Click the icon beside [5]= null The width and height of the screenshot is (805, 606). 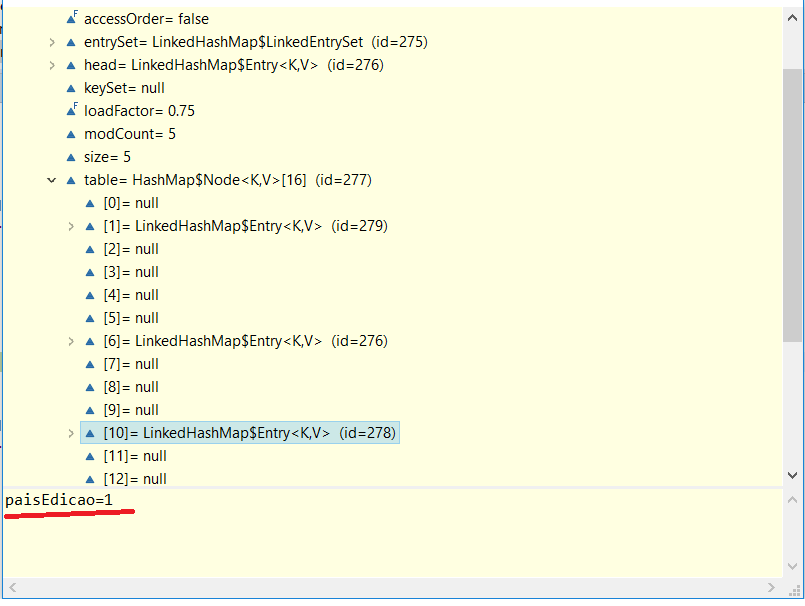click(x=90, y=319)
